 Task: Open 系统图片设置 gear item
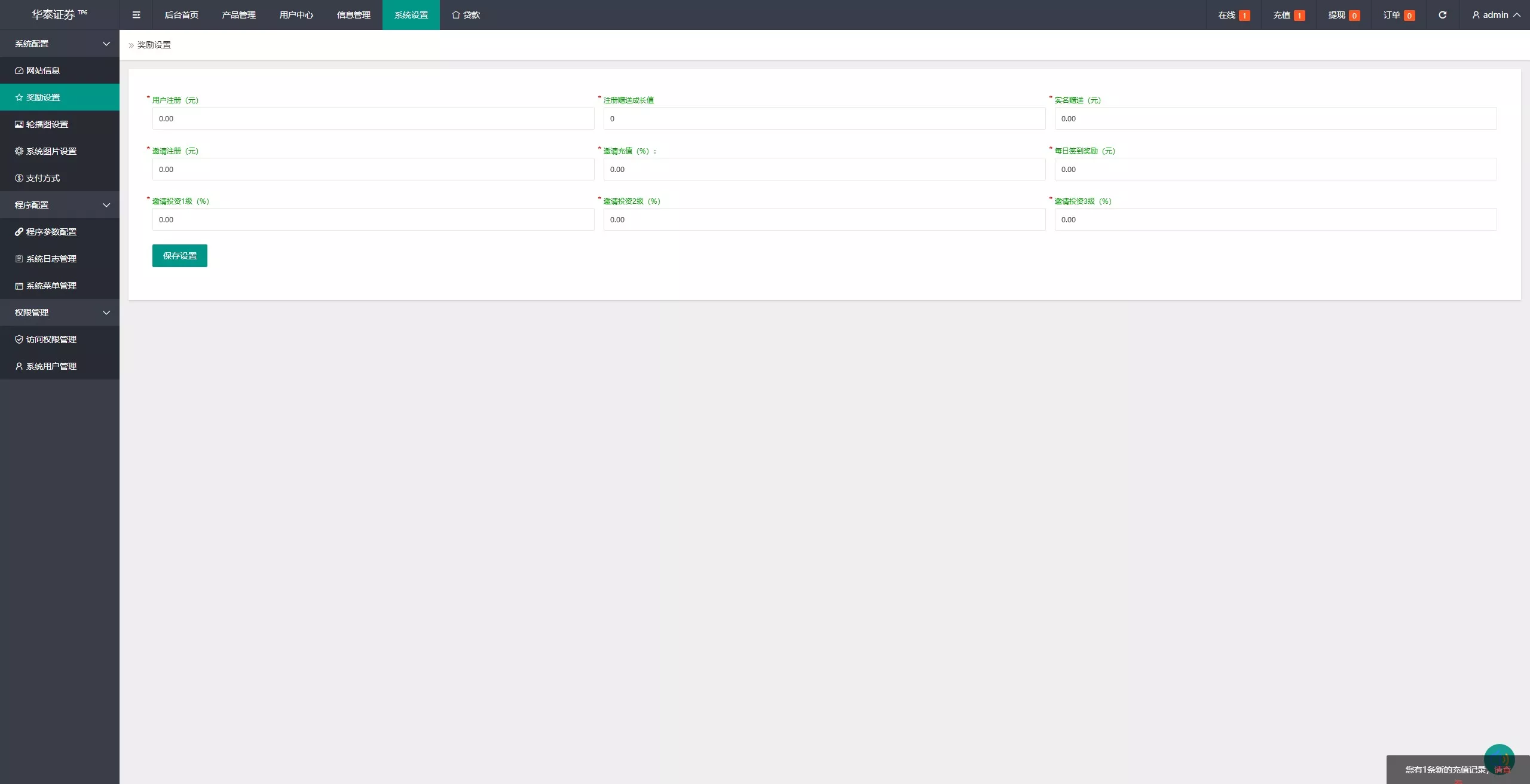tap(60, 151)
